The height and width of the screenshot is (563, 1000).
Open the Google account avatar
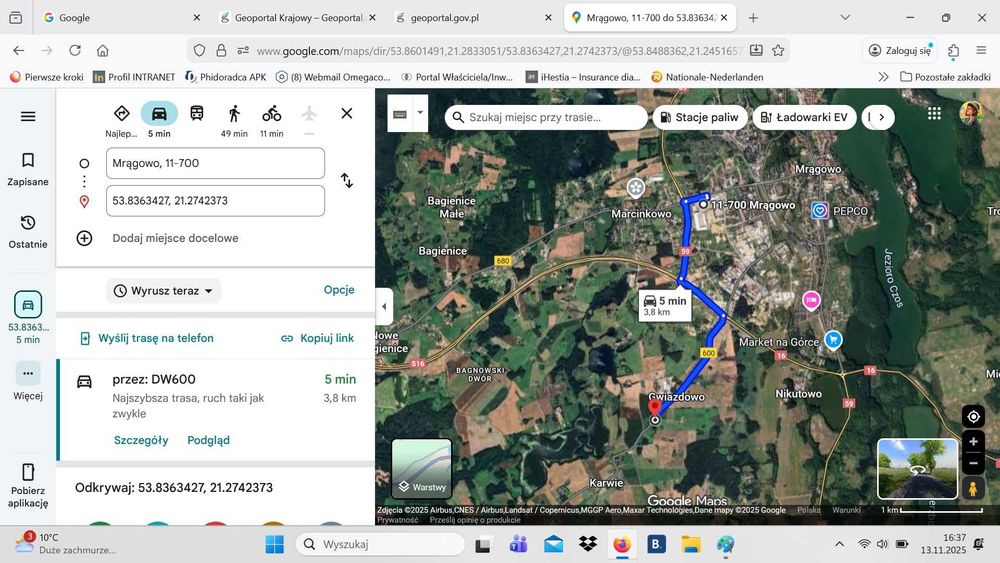pos(971,113)
